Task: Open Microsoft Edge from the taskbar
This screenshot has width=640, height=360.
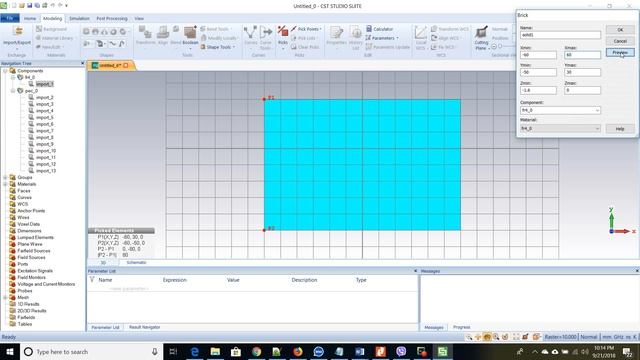Action: point(195,351)
